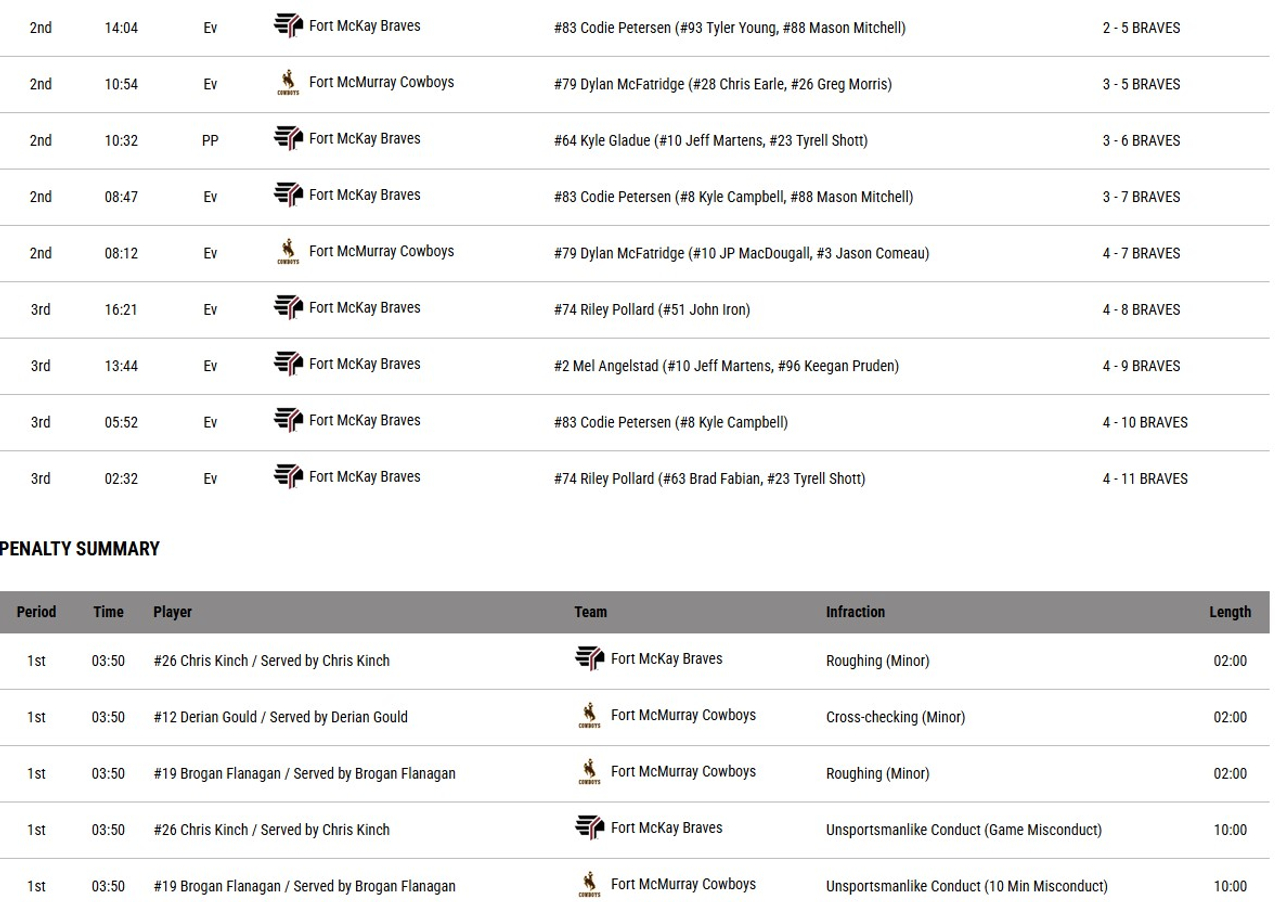Click the Infraction column header
Image resolution: width=1280 pixels, height=902 pixels.
pyautogui.click(x=855, y=612)
